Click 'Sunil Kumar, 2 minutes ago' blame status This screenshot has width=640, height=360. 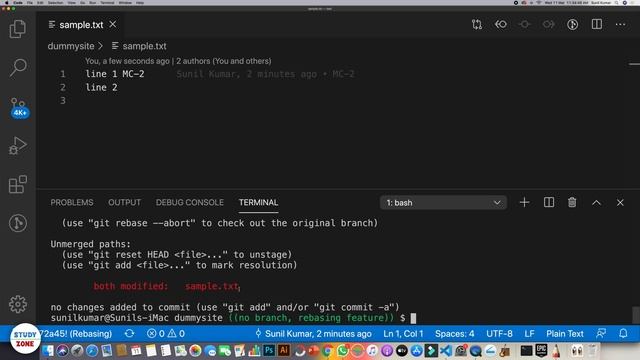pyautogui.click(x=313, y=334)
